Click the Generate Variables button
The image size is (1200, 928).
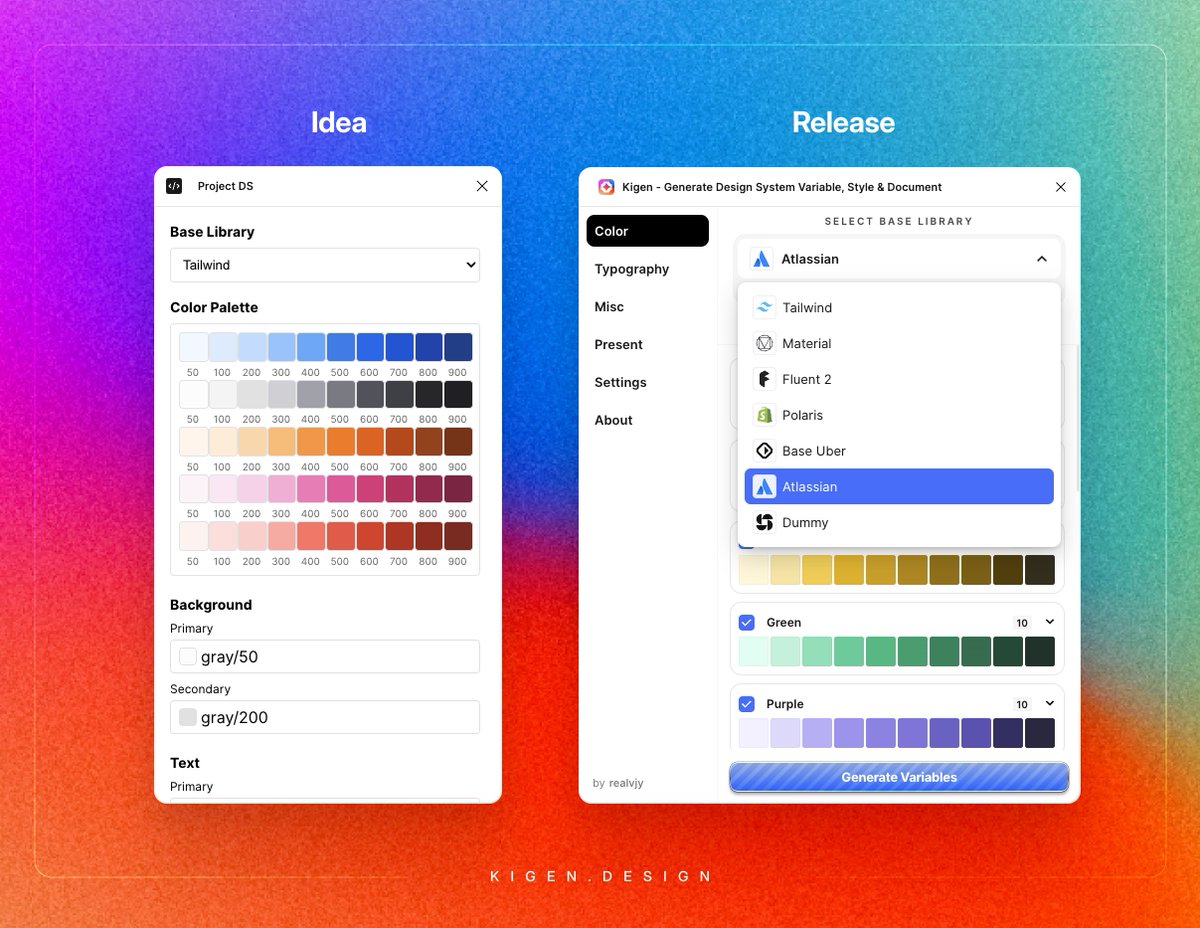point(899,777)
